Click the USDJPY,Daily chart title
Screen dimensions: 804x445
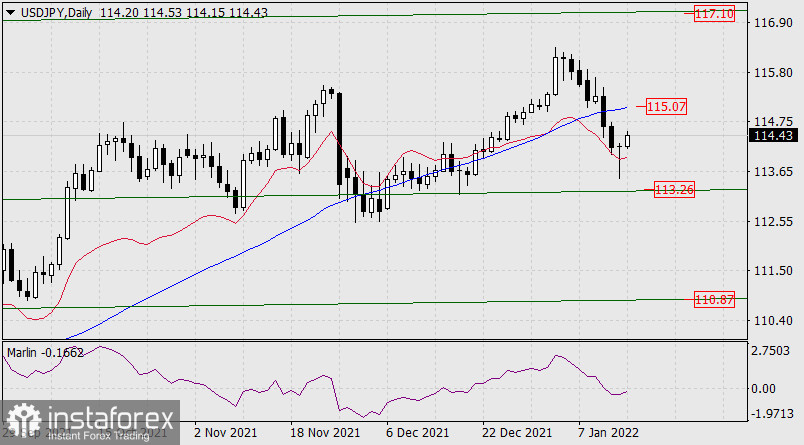coord(56,12)
